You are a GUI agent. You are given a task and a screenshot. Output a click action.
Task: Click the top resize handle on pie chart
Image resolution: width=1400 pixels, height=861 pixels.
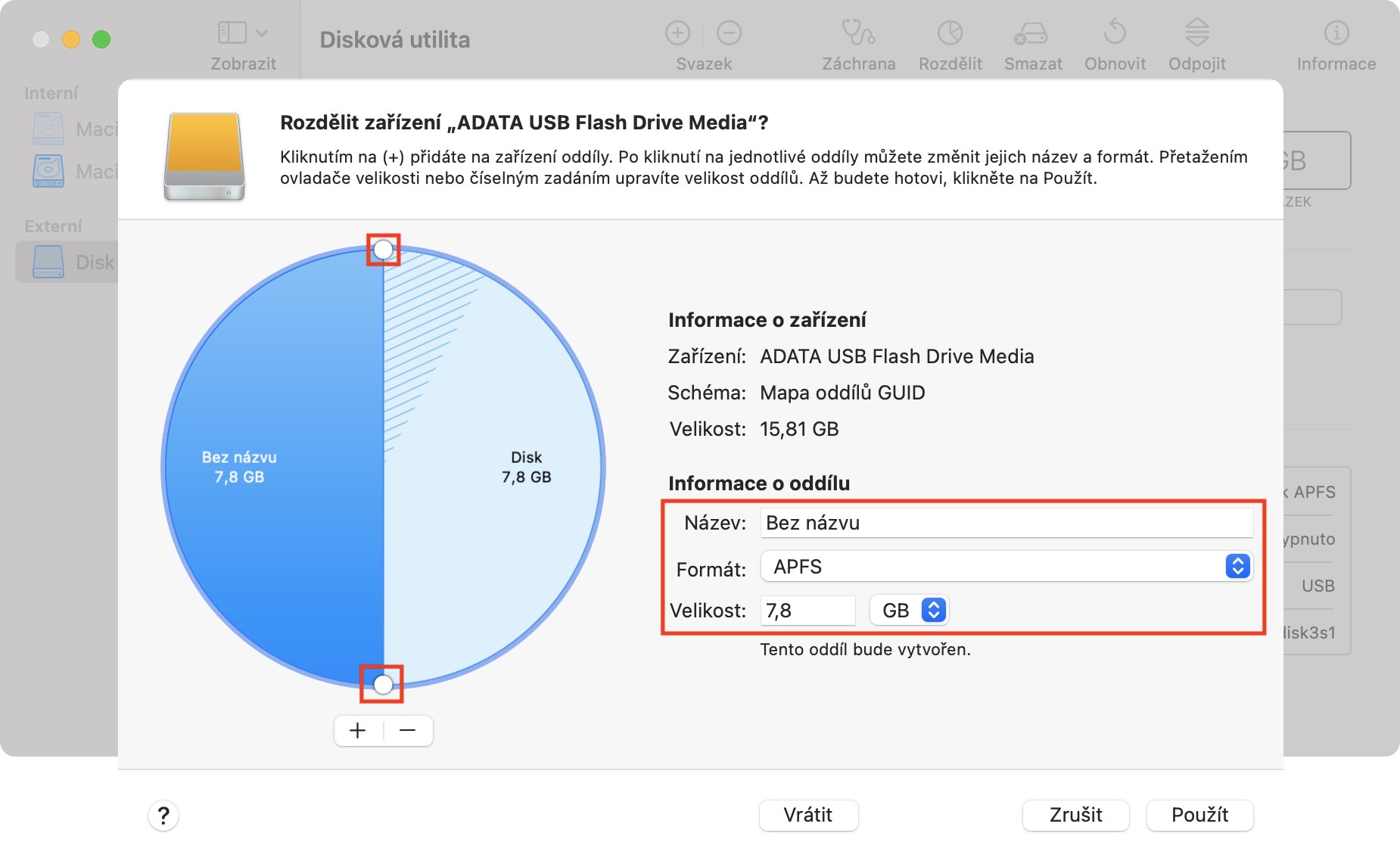click(384, 250)
